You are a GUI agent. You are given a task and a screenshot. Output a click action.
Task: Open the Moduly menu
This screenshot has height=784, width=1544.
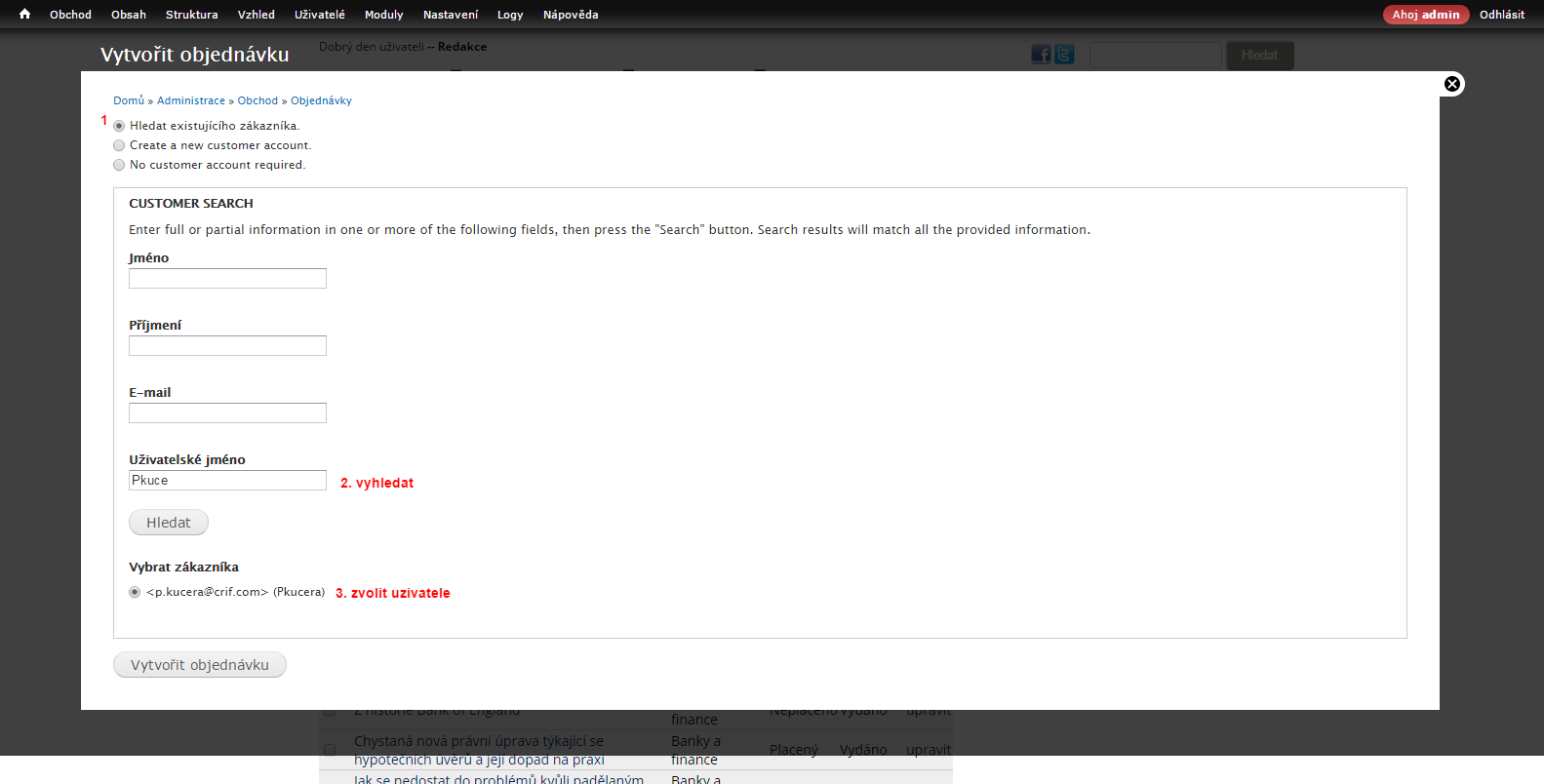[384, 15]
